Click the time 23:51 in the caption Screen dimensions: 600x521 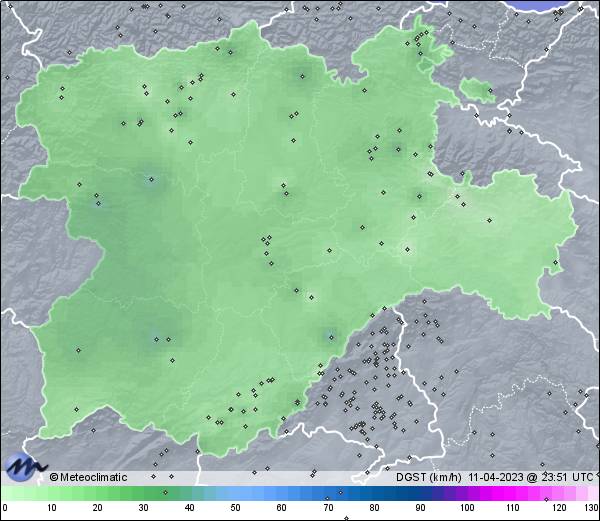[554, 477]
